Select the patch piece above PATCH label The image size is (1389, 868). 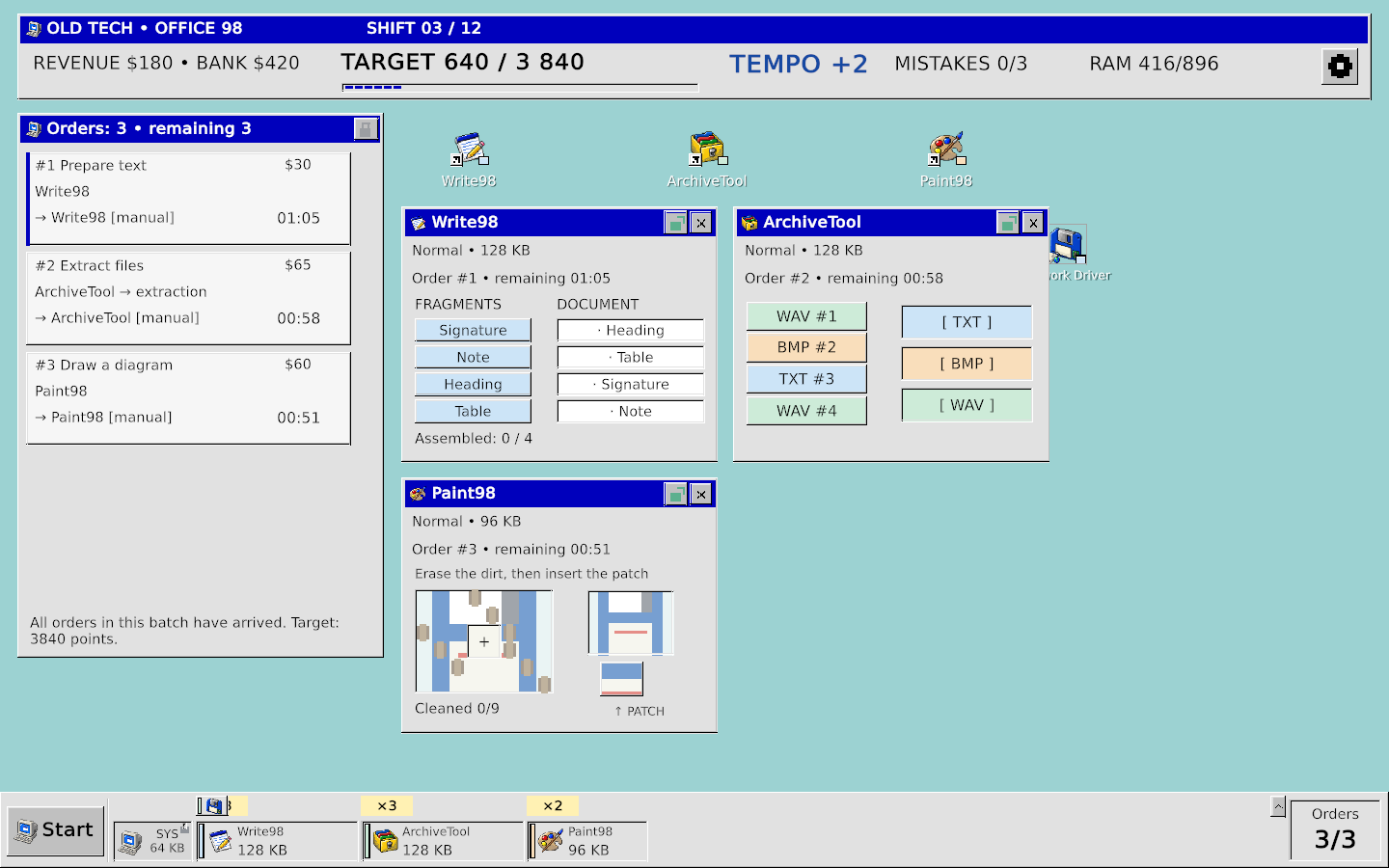coord(621,679)
